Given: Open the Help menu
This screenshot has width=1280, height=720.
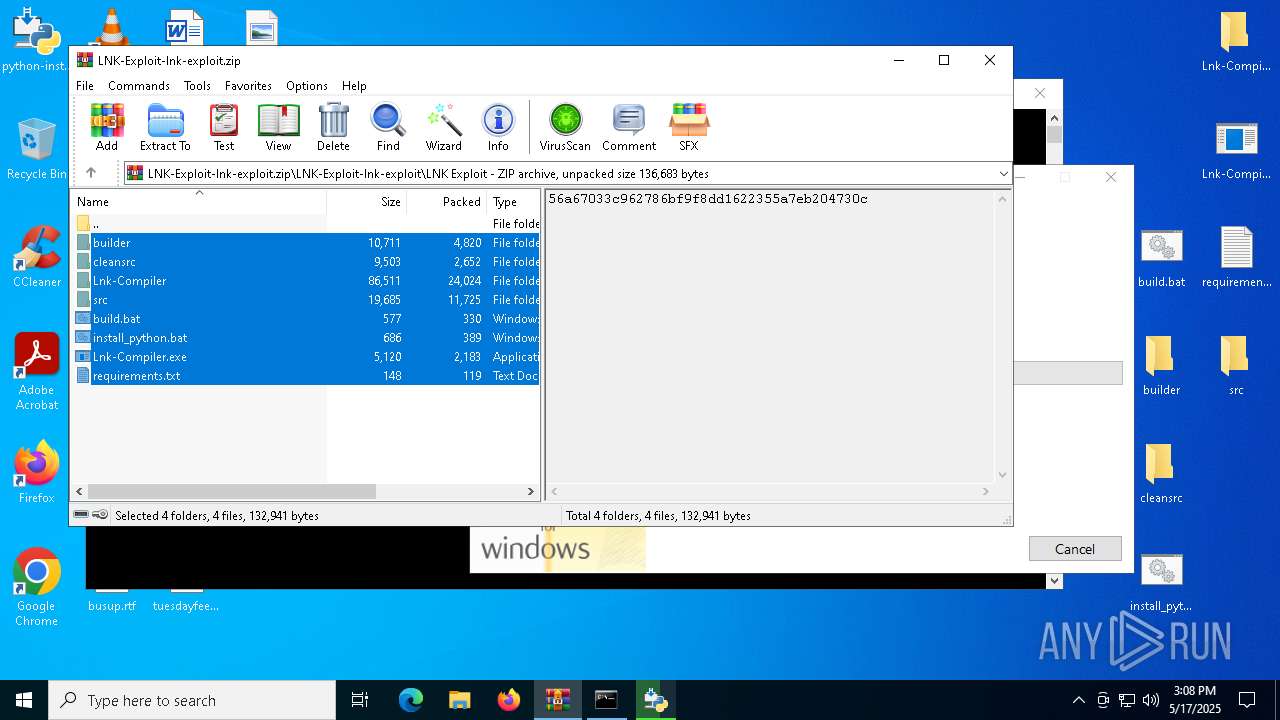Looking at the screenshot, I should (354, 86).
